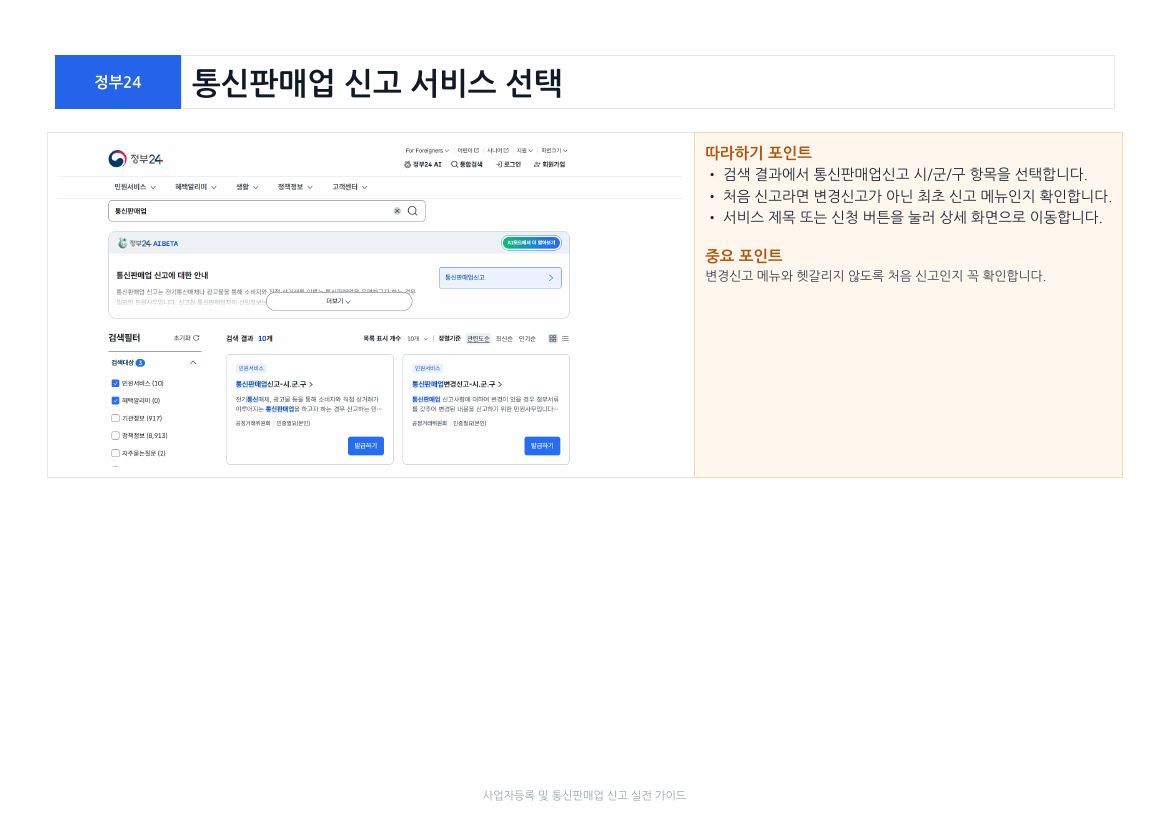Open 통신판매업신고 AI suggestion link
Screen dimensions: 1170x827
coord(500,278)
